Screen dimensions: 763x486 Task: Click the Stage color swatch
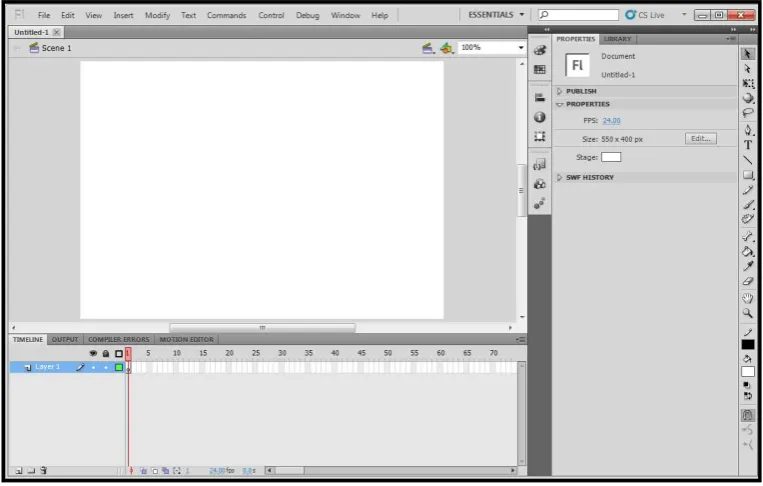tap(611, 157)
